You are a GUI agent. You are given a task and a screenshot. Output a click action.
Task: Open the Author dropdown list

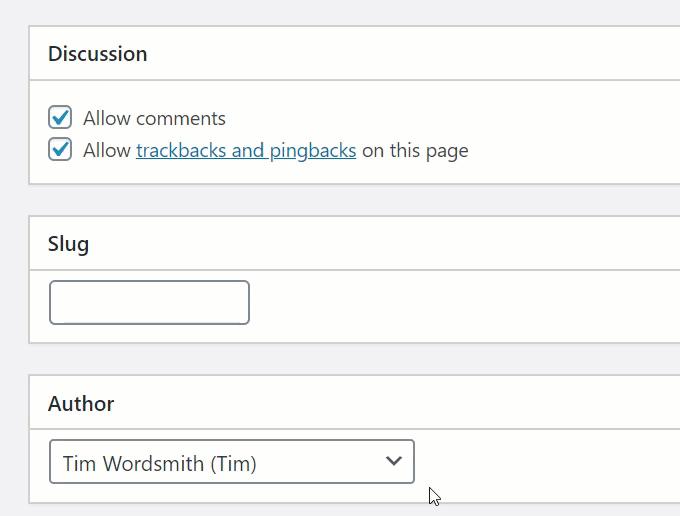pyautogui.click(x=232, y=461)
